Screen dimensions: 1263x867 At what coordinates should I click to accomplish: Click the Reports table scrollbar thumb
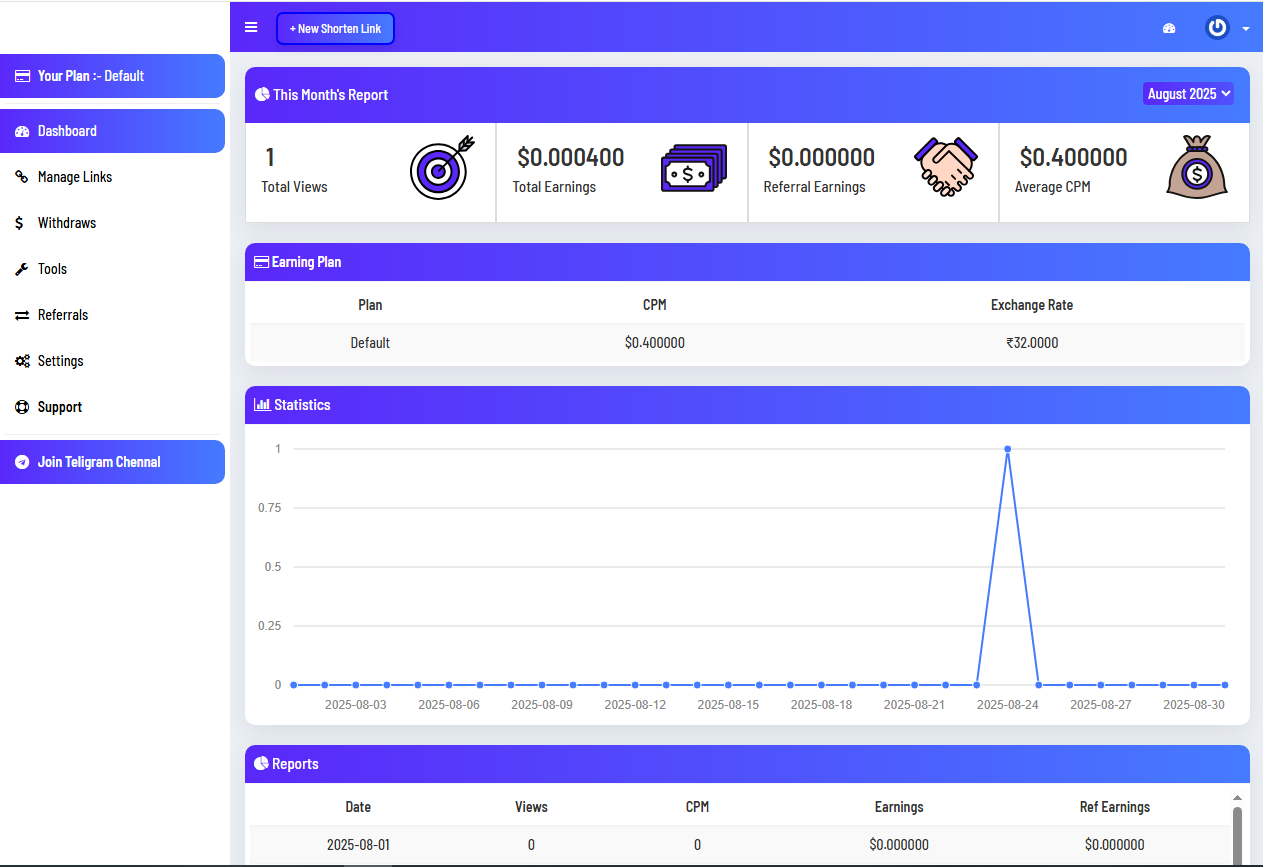click(1237, 836)
